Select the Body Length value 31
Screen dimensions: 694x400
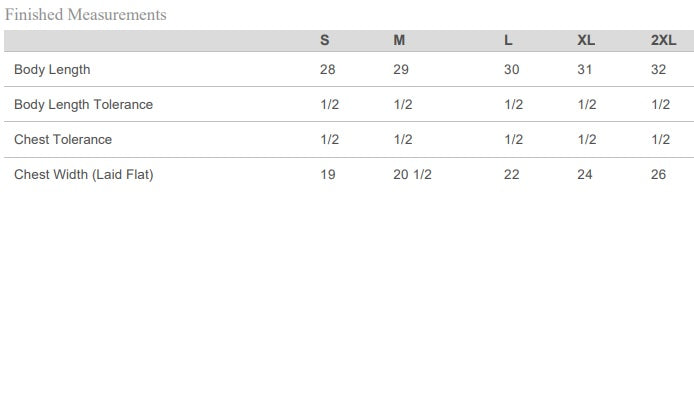point(585,70)
